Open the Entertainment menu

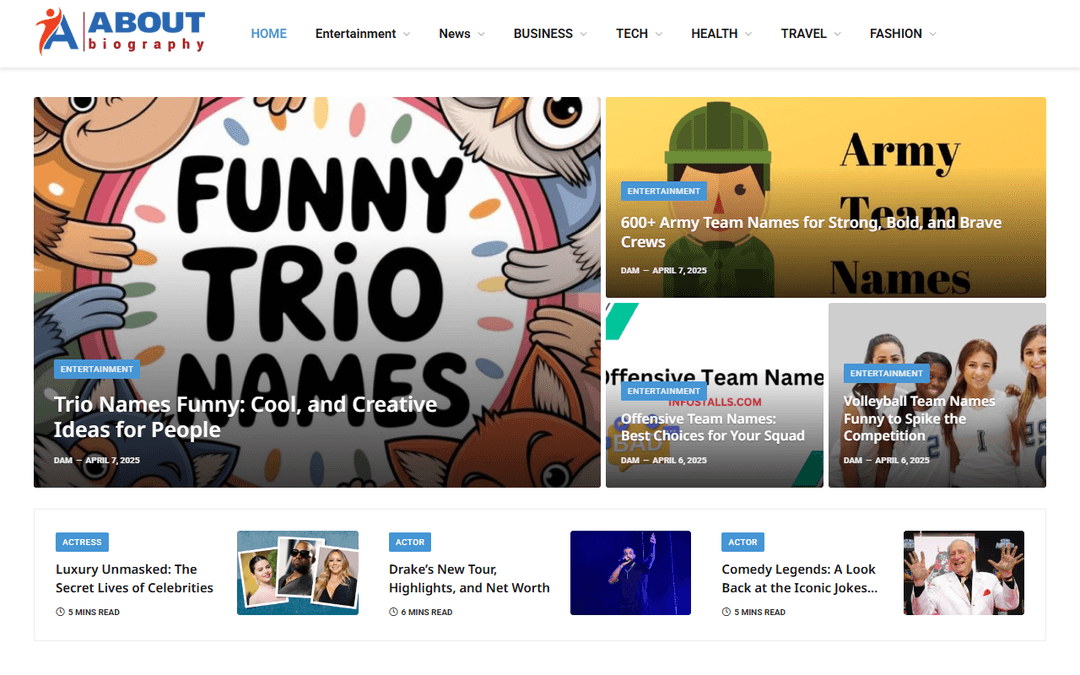tap(355, 34)
